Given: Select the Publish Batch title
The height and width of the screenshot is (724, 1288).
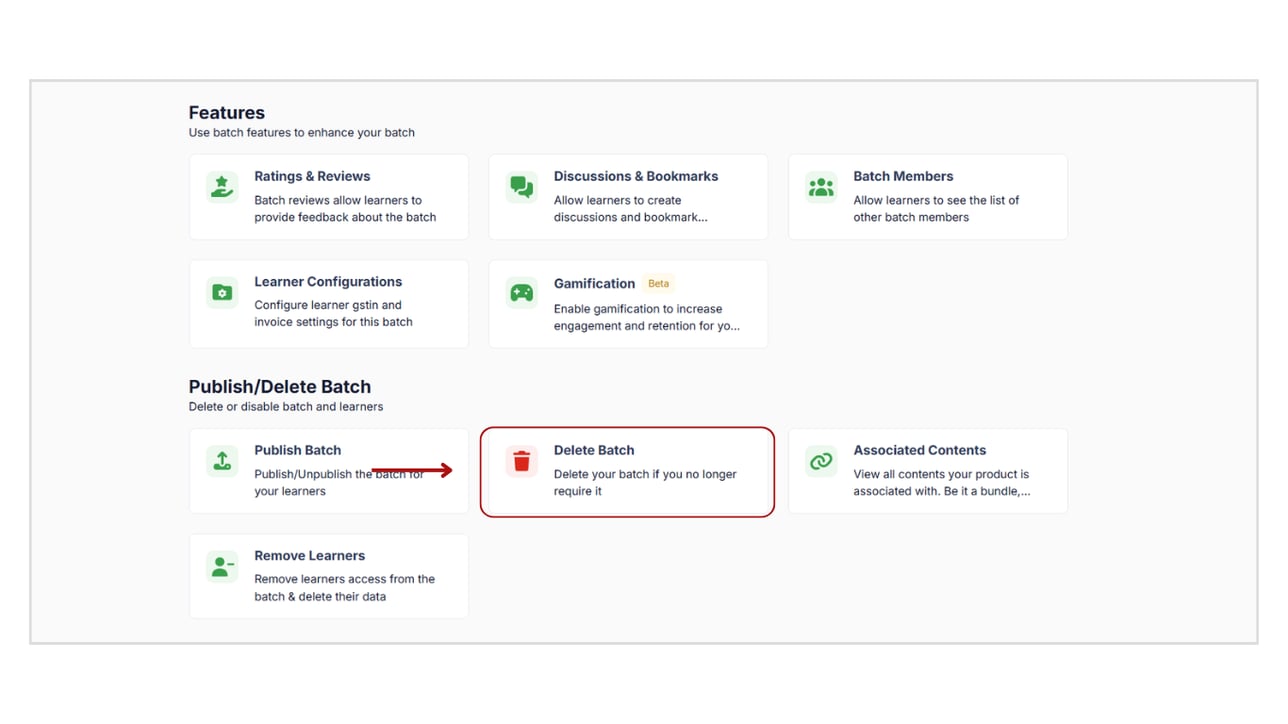Looking at the screenshot, I should point(297,450).
